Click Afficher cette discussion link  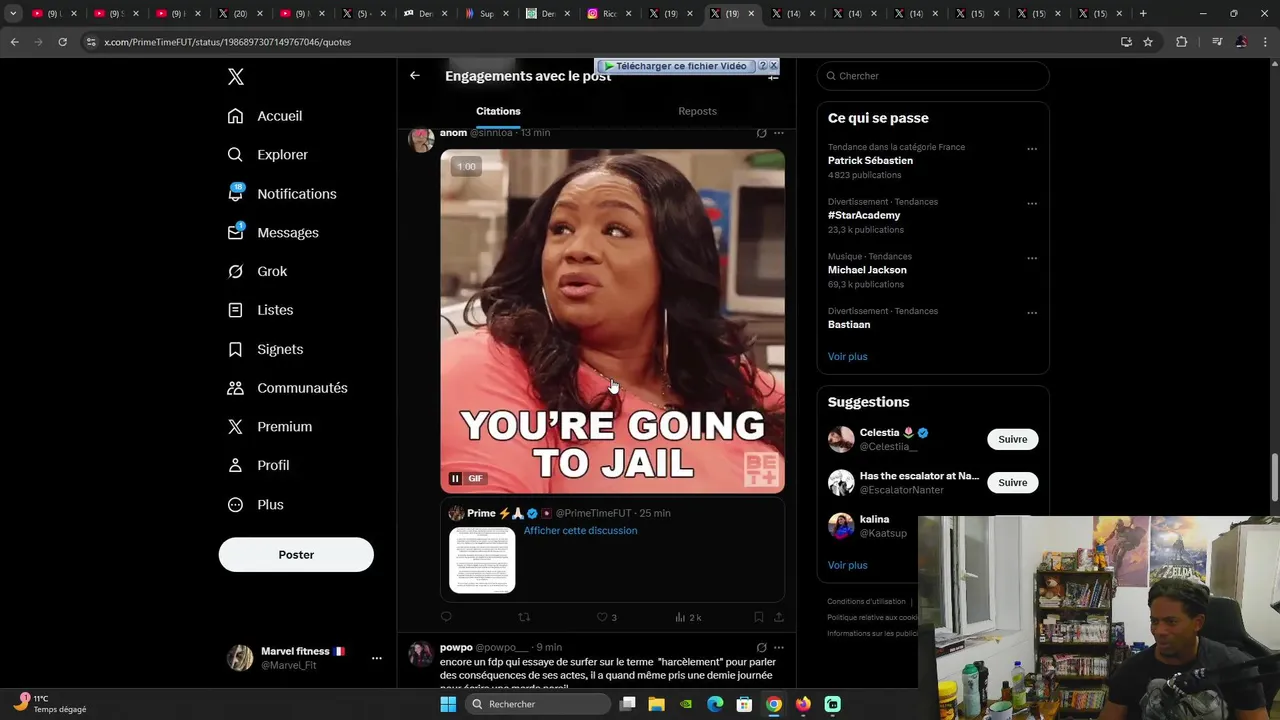(580, 531)
